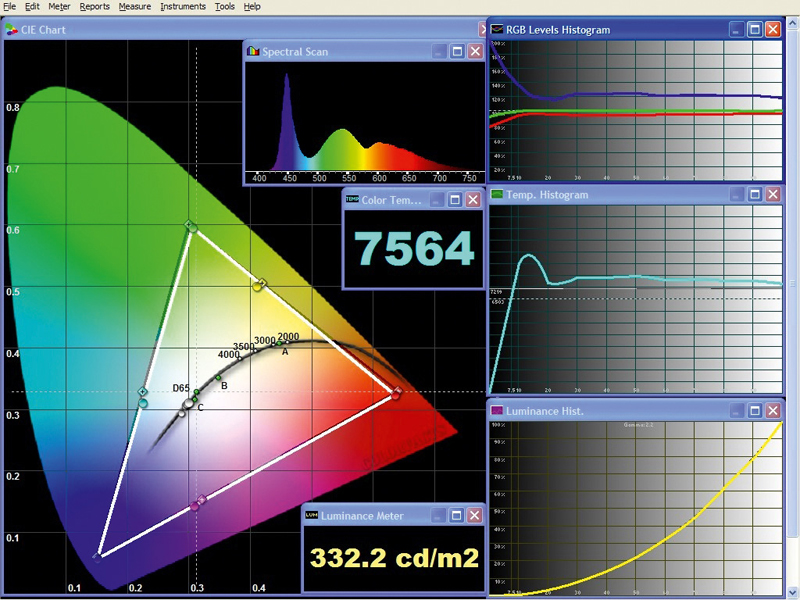
Task: Open the File menu
Action: coord(10,7)
